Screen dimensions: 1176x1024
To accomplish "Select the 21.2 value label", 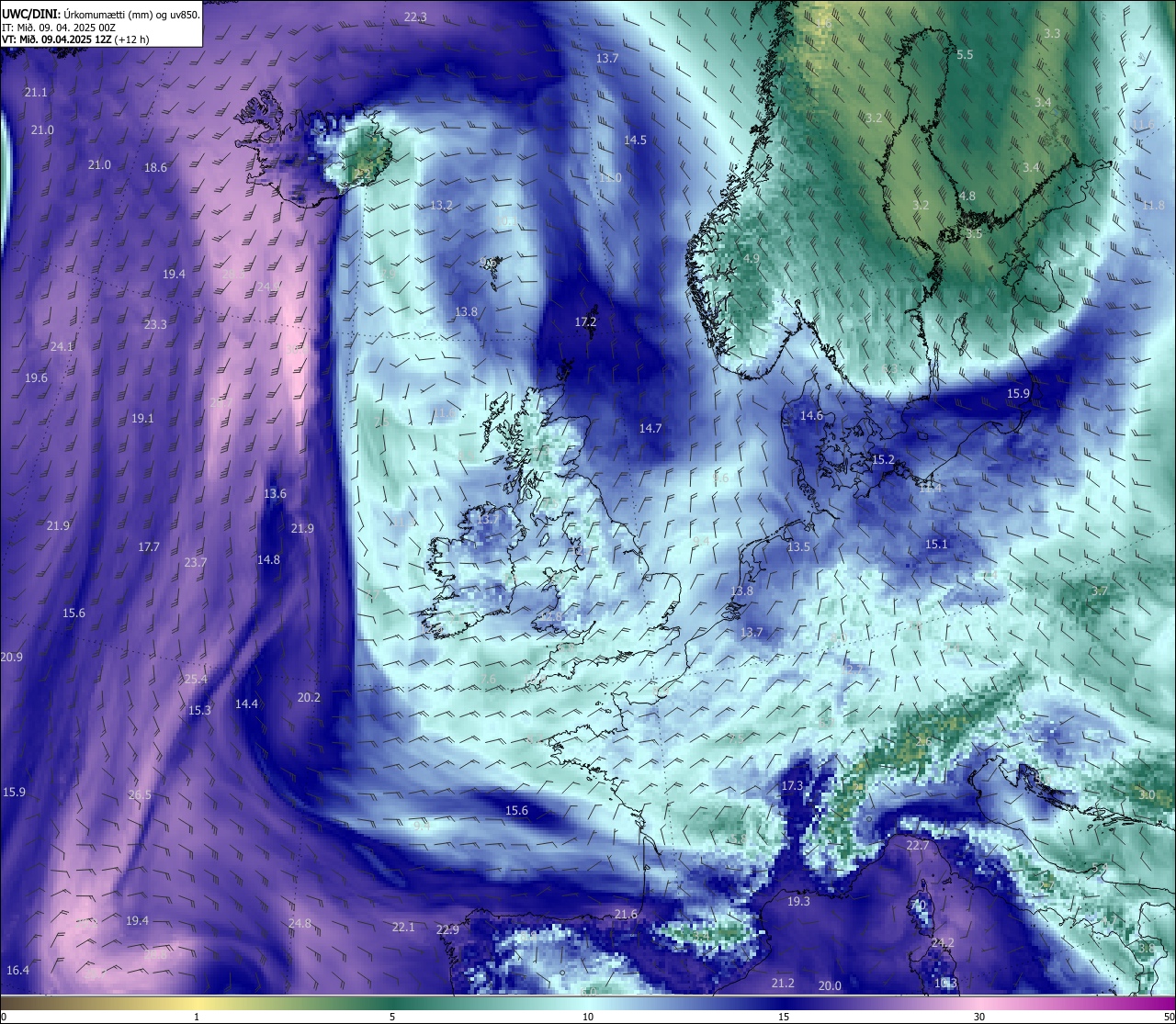I will coord(783,984).
